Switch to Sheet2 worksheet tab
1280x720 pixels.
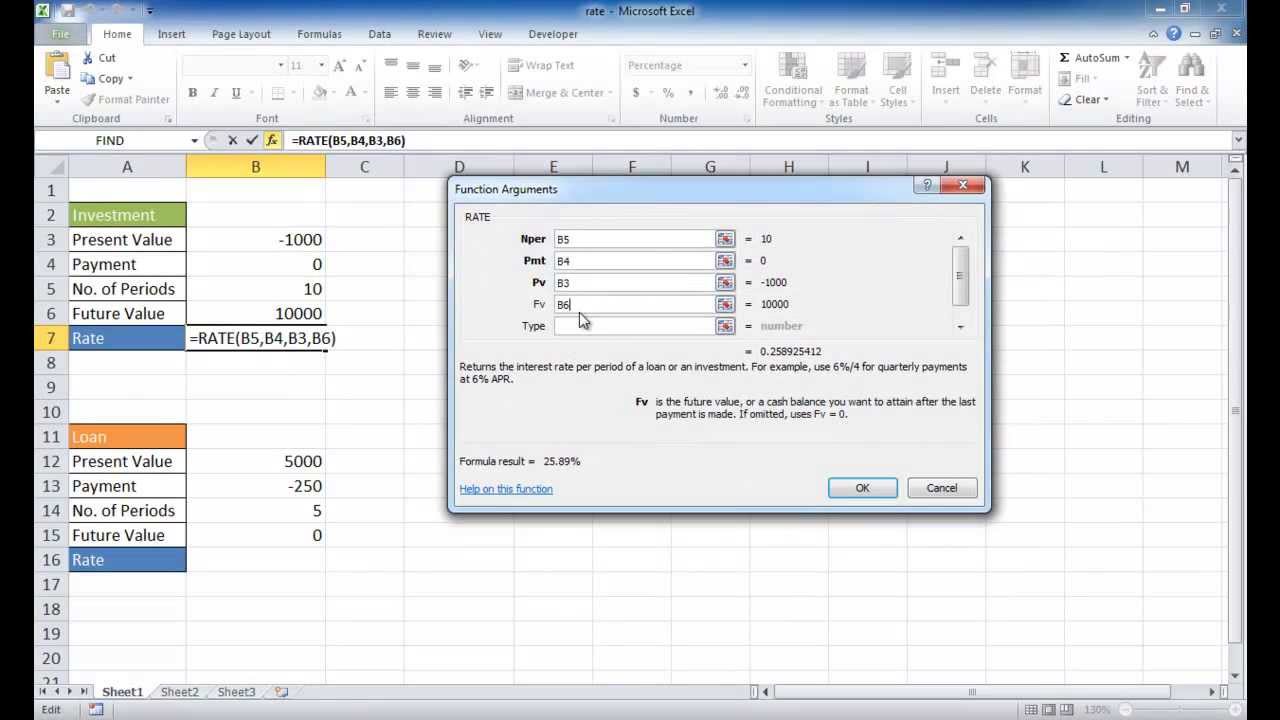pyautogui.click(x=179, y=692)
